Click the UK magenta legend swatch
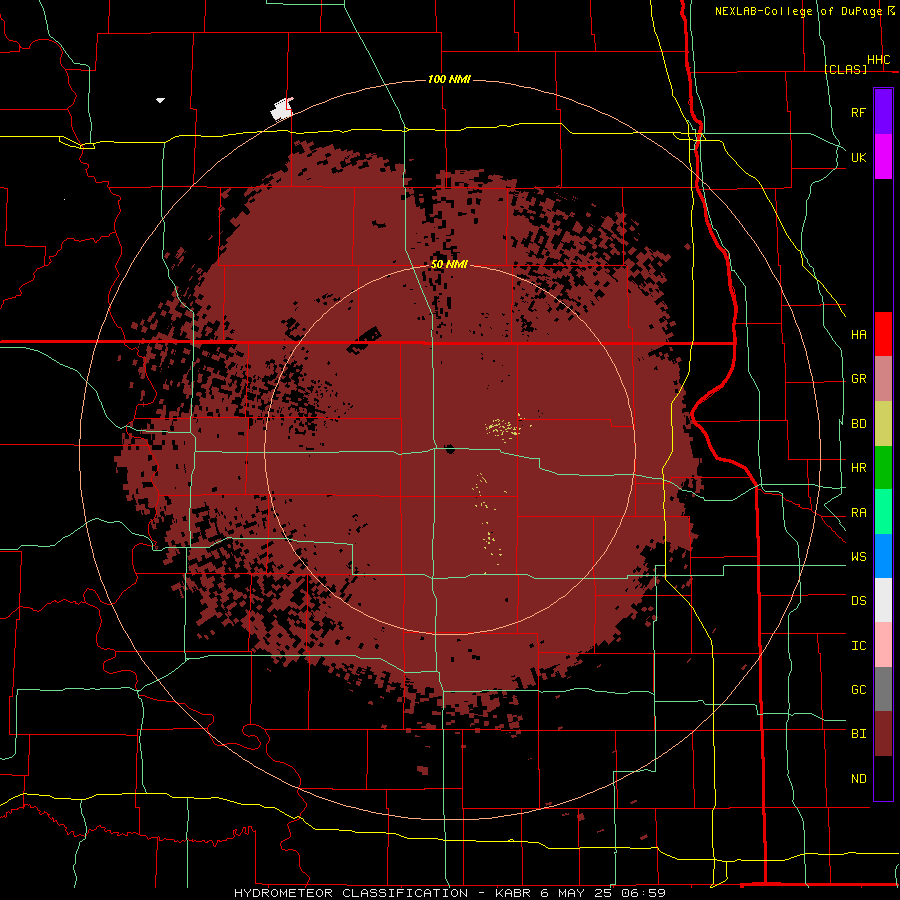The height and width of the screenshot is (900, 900). click(883, 157)
